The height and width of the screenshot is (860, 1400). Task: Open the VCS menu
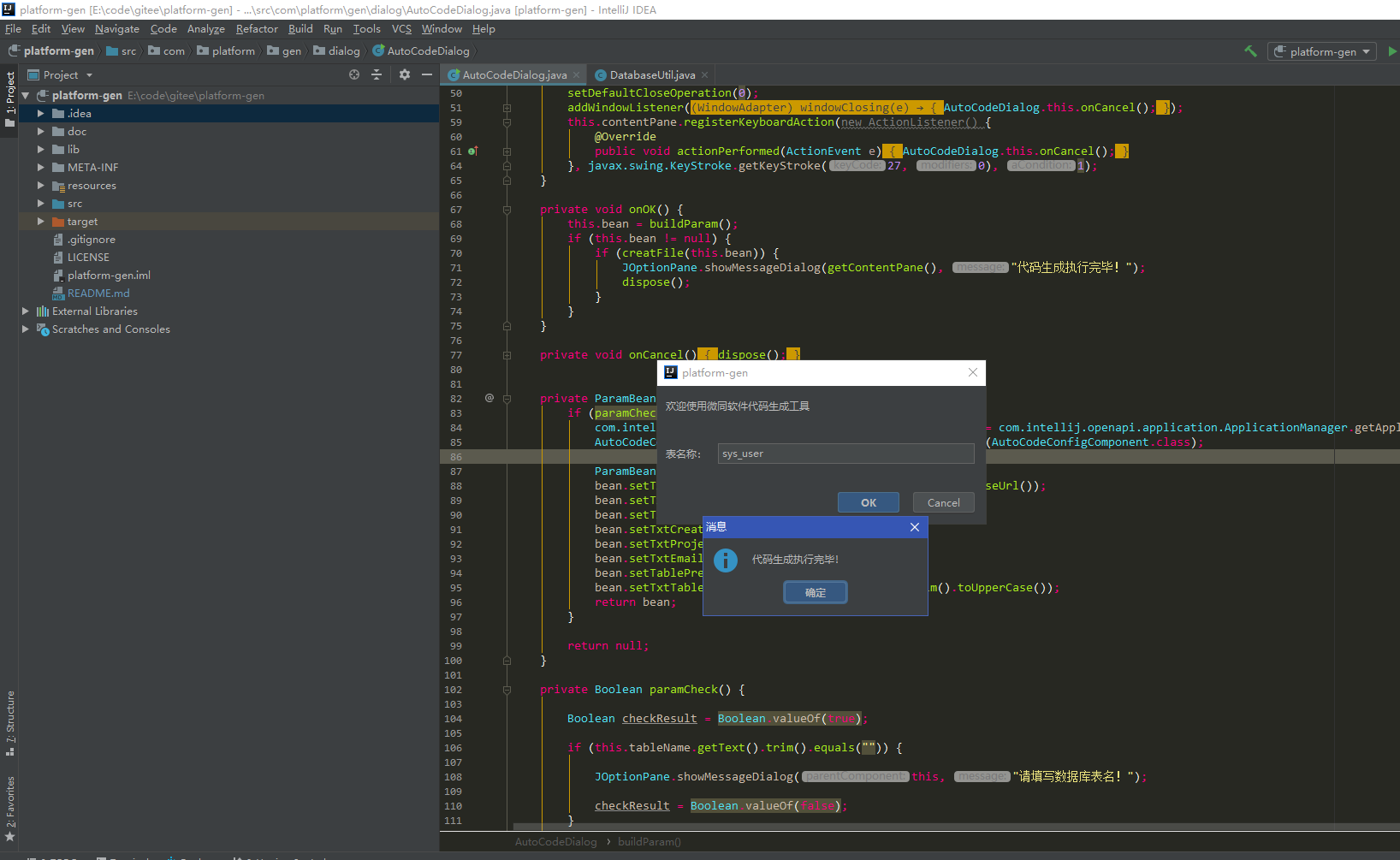click(401, 29)
